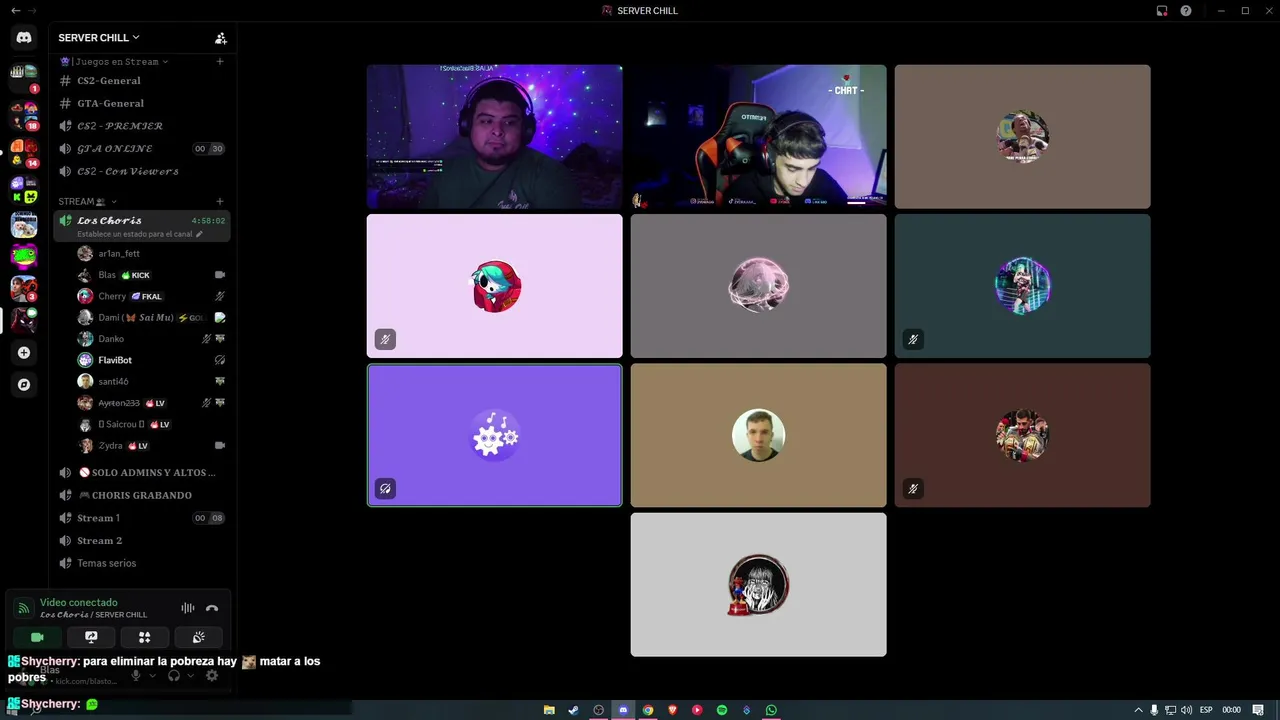This screenshot has width=1280, height=720.
Task: Open microphone input options chevron
Action: click(x=152, y=676)
